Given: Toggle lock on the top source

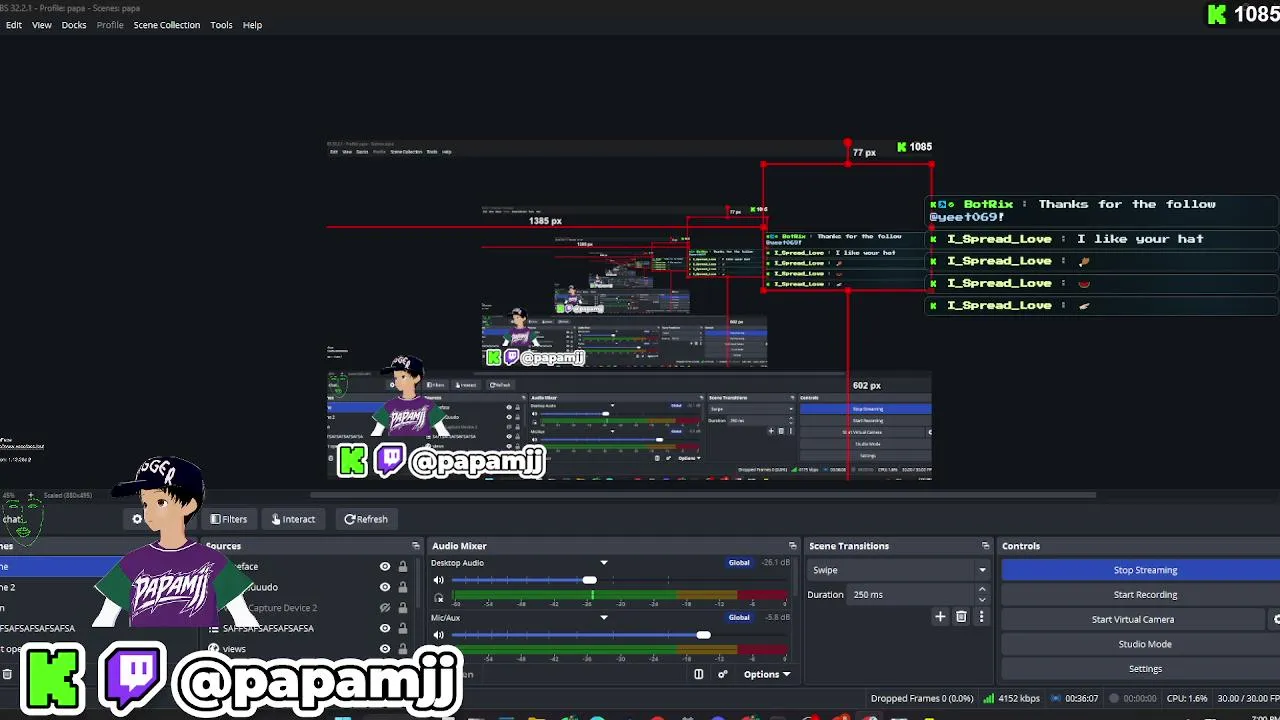Looking at the screenshot, I should tap(403, 567).
